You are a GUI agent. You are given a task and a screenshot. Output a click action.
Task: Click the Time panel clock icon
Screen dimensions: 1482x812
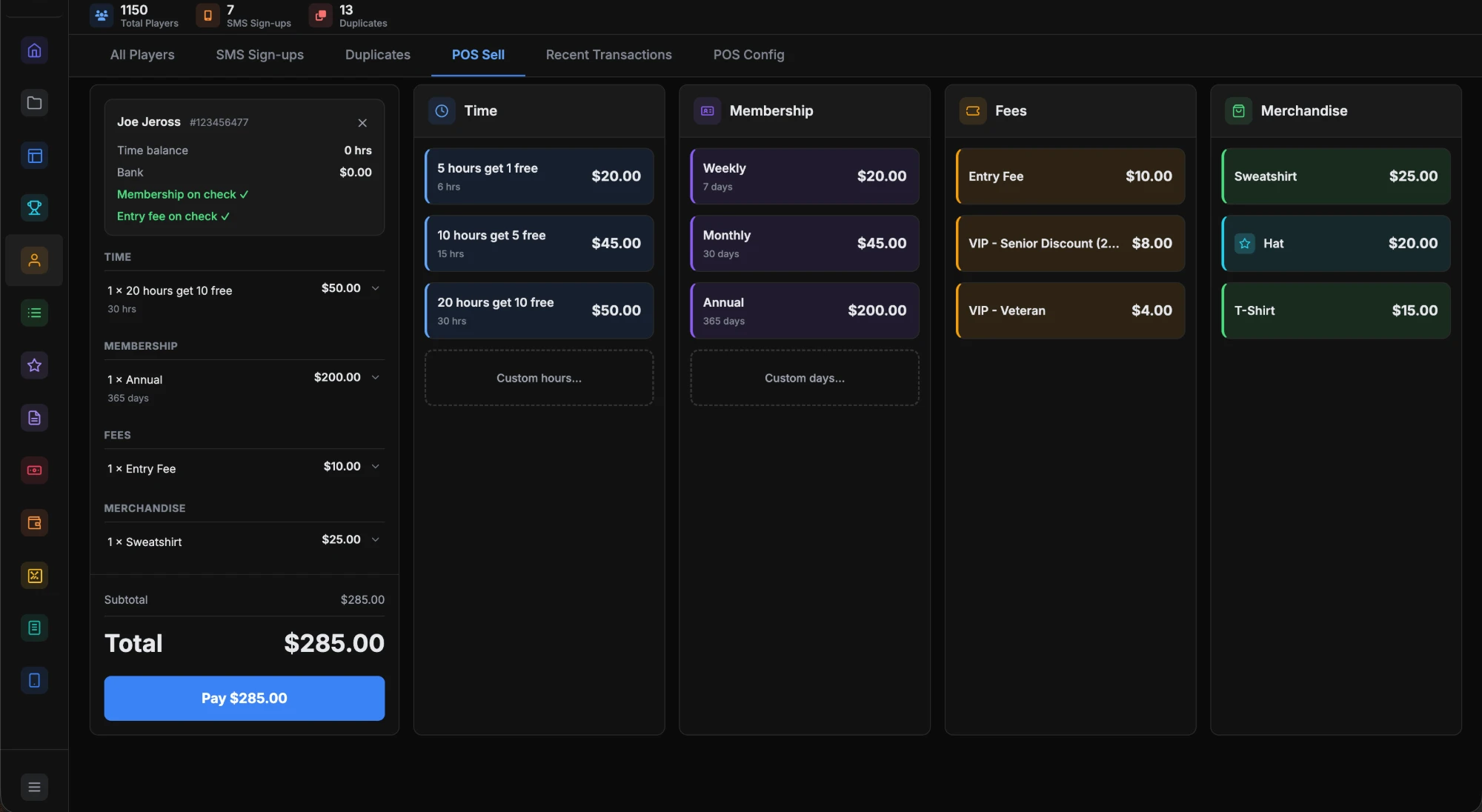coord(442,110)
